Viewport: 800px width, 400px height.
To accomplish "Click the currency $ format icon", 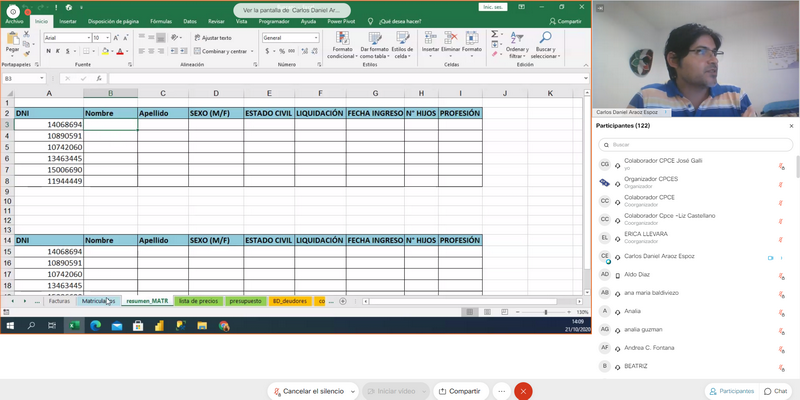I will (x=267, y=51).
